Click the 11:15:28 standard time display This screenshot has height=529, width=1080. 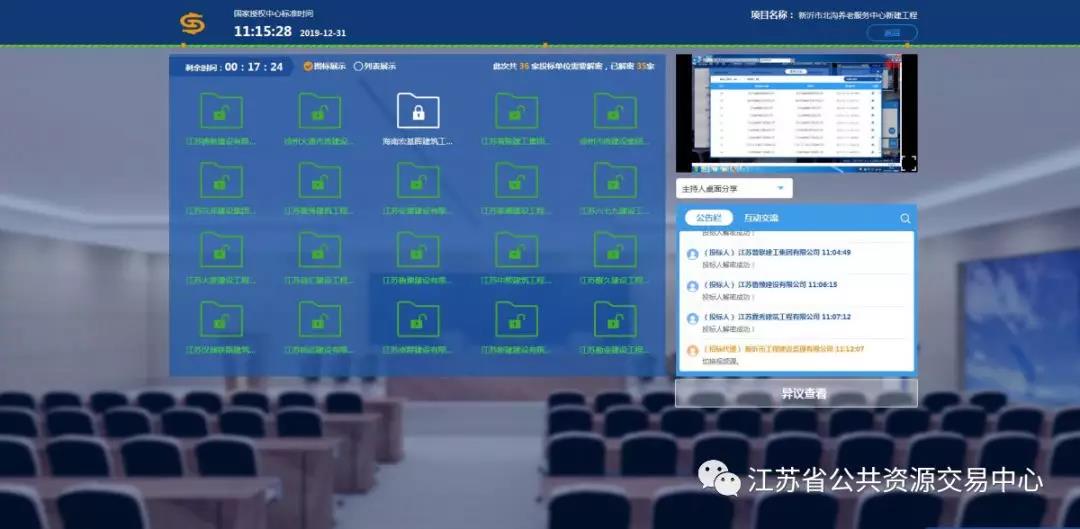tap(262, 32)
